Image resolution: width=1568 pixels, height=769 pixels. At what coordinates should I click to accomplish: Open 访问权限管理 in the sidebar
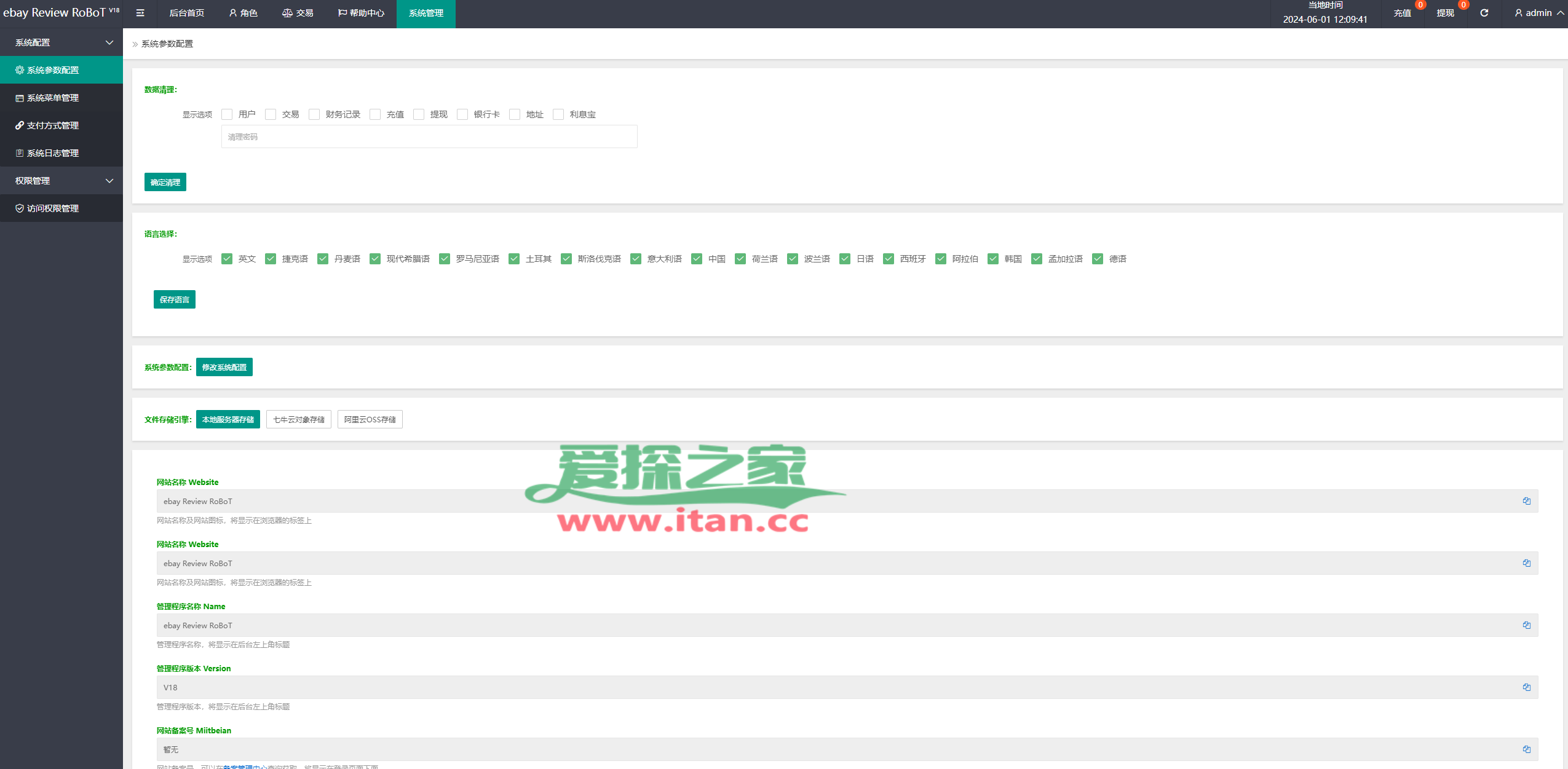coord(61,208)
